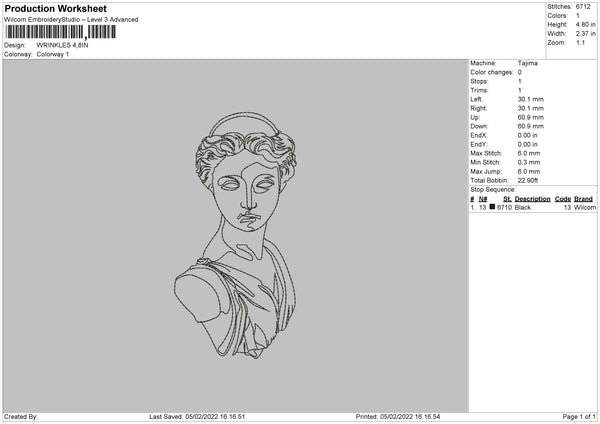
Task: Click the 'Description' column header
Action: [532, 199]
